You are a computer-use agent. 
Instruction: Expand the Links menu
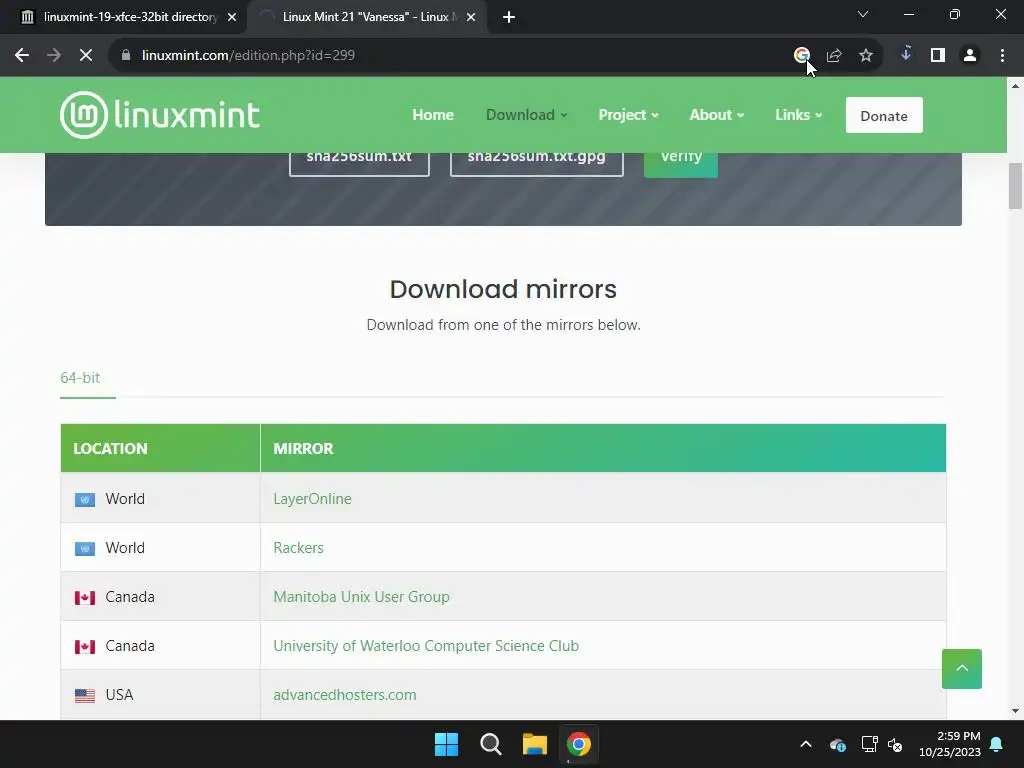pos(798,115)
